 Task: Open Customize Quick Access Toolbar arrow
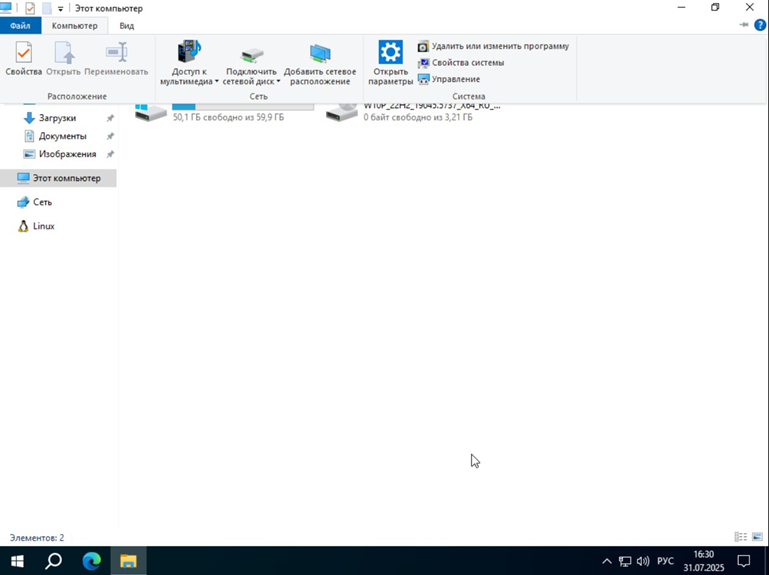pos(60,9)
